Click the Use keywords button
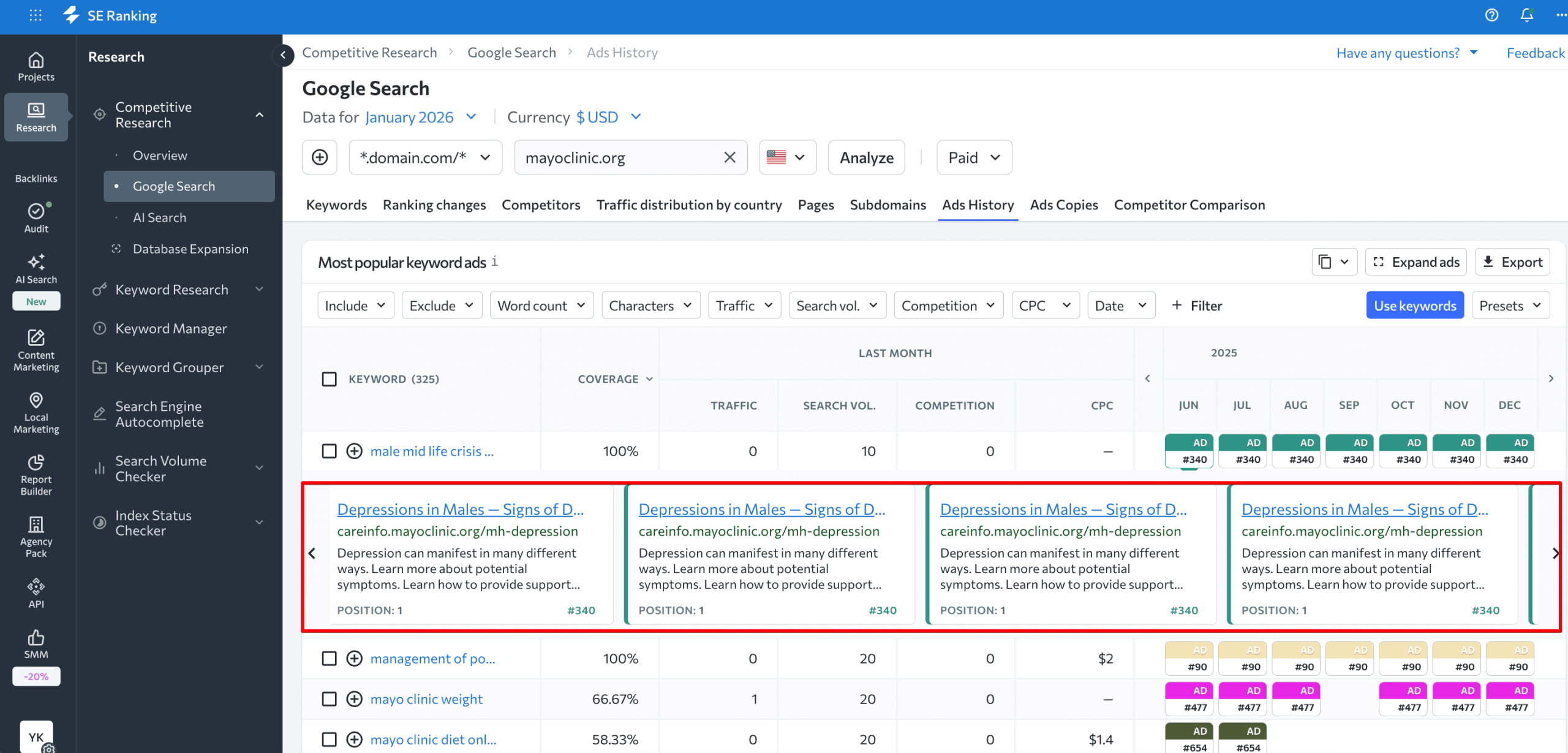 coord(1415,305)
